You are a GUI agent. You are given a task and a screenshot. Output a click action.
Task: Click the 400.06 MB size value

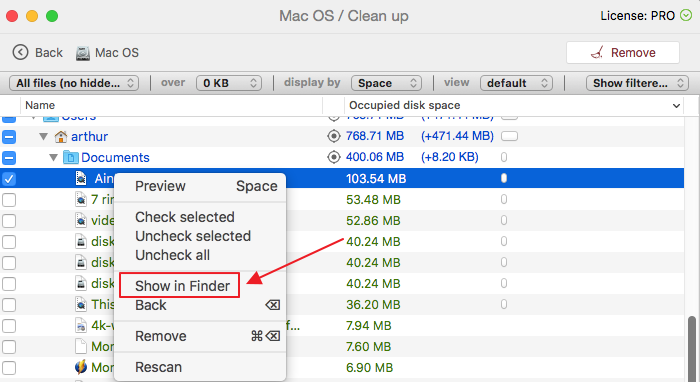click(x=375, y=157)
